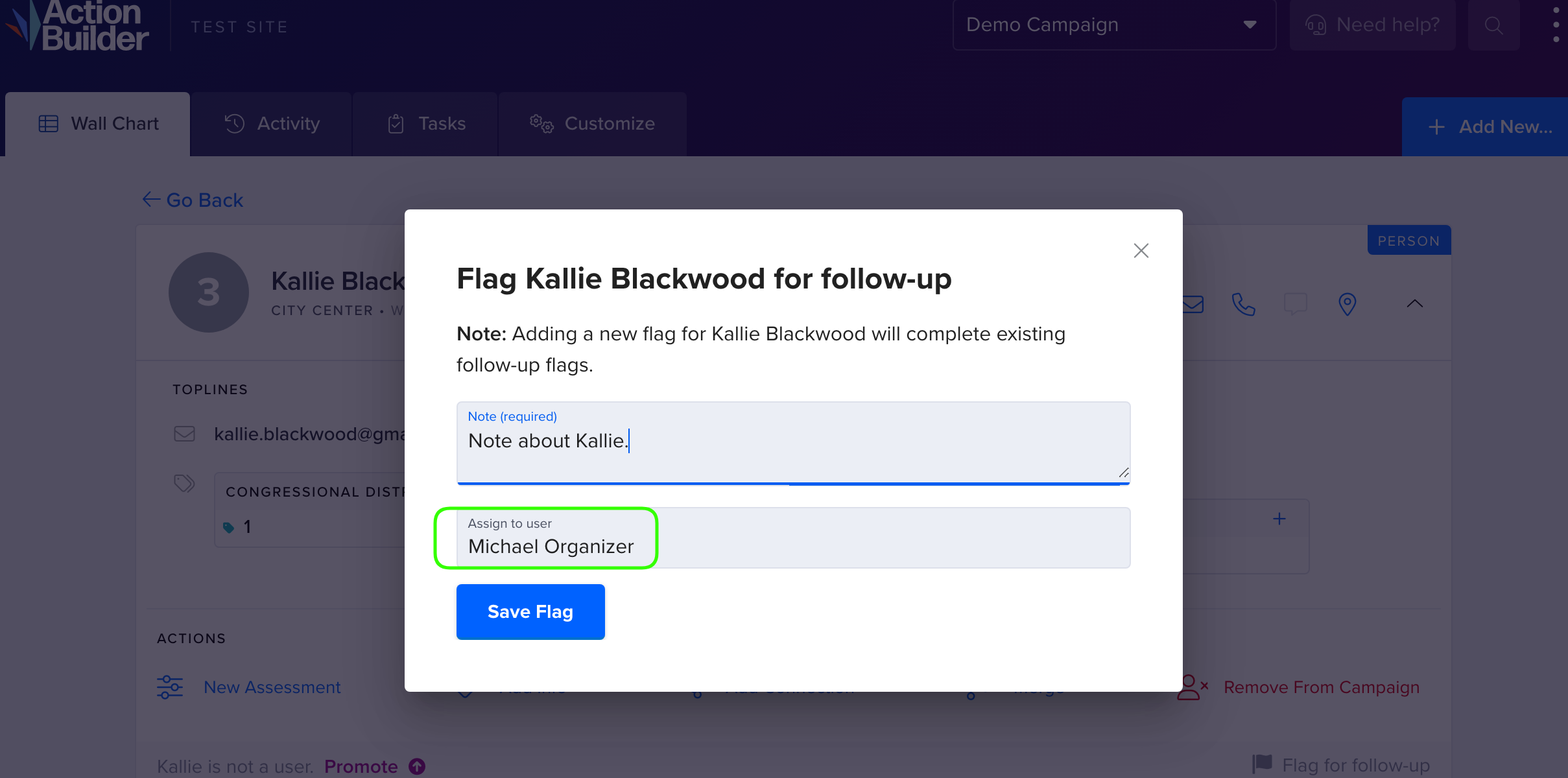
Task: Click the chat bubble message icon
Action: 1296,303
